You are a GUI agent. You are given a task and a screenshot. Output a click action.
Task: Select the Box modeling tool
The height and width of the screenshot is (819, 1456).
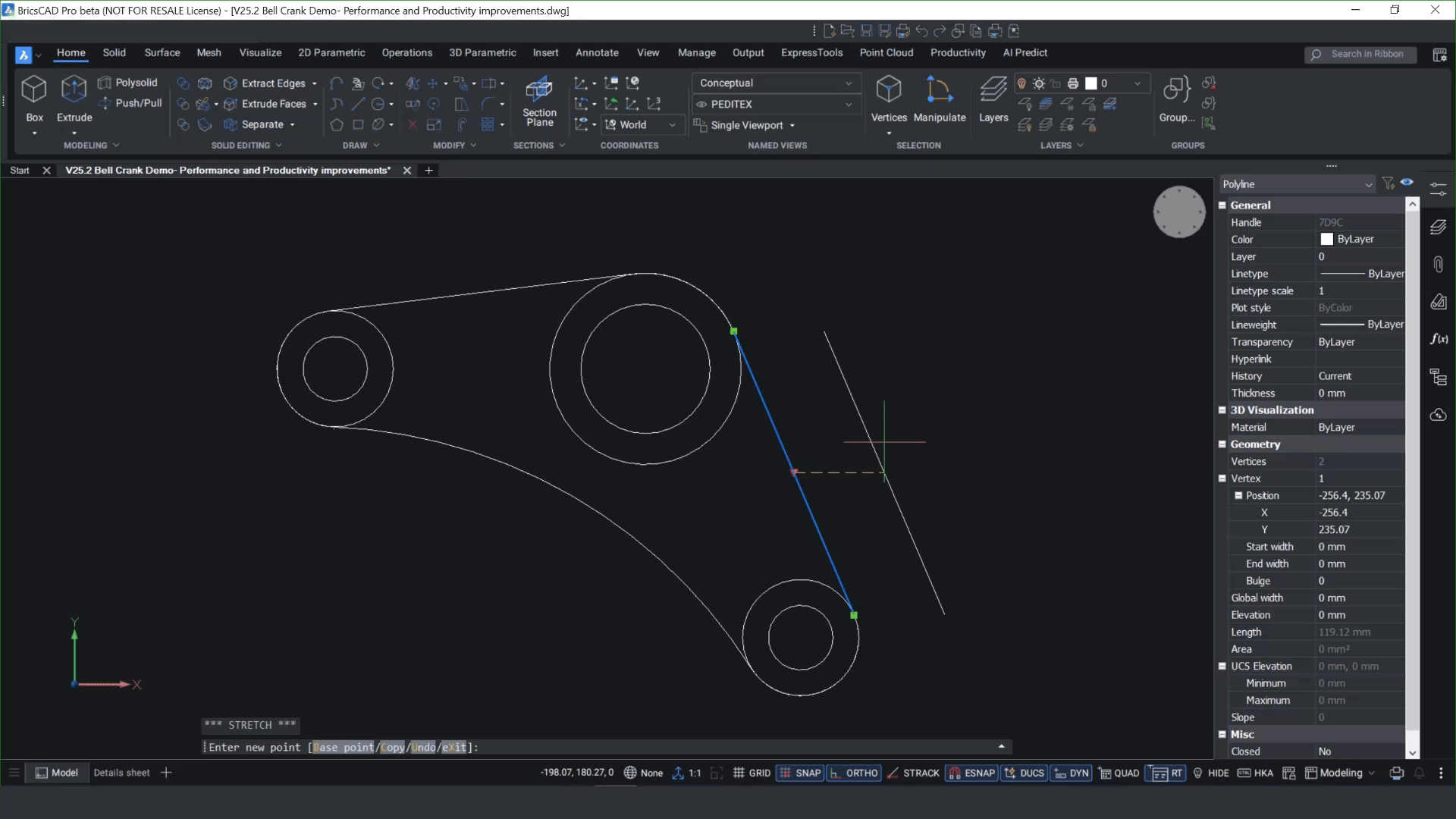33,99
